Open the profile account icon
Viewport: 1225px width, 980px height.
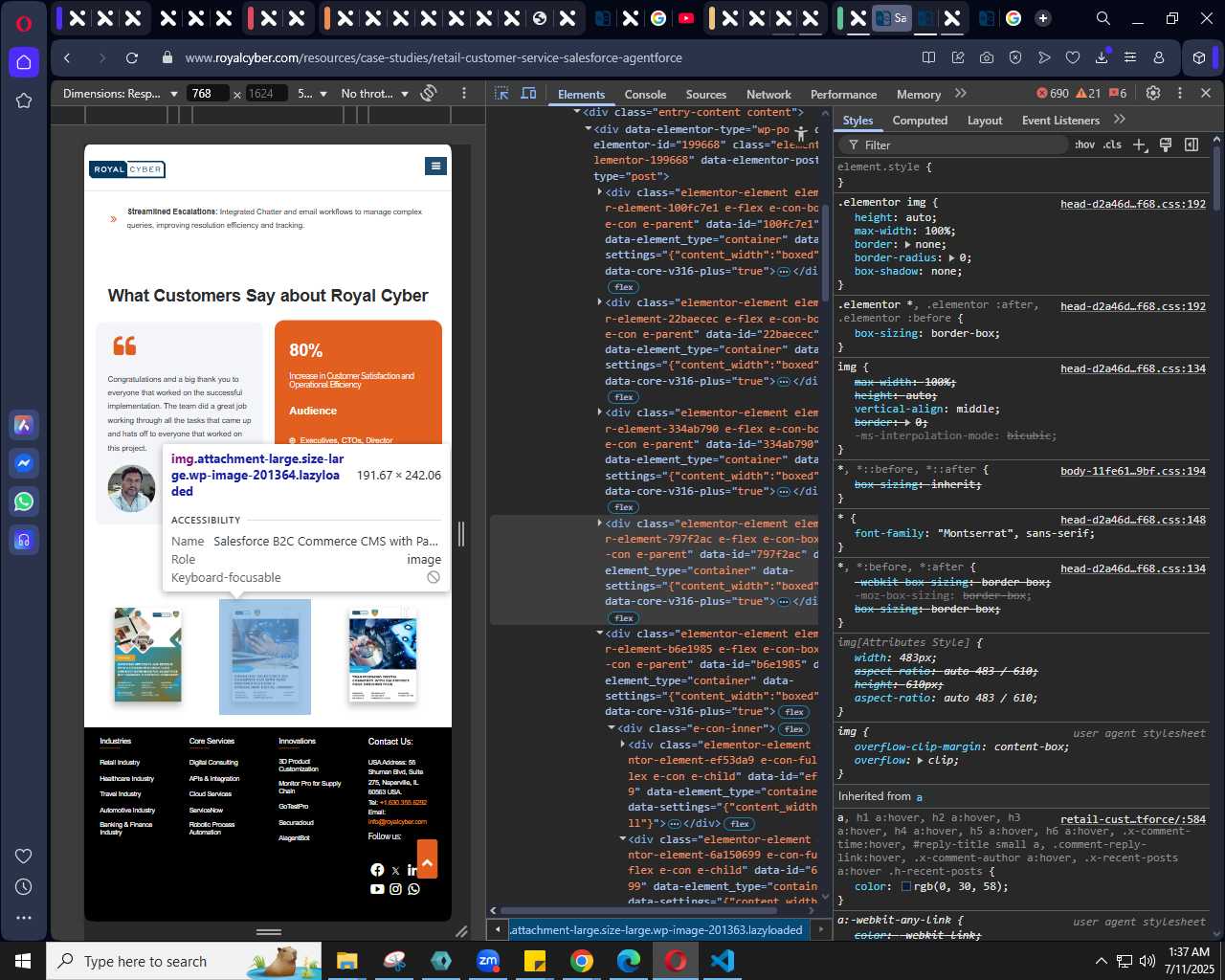tap(1159, 58)
